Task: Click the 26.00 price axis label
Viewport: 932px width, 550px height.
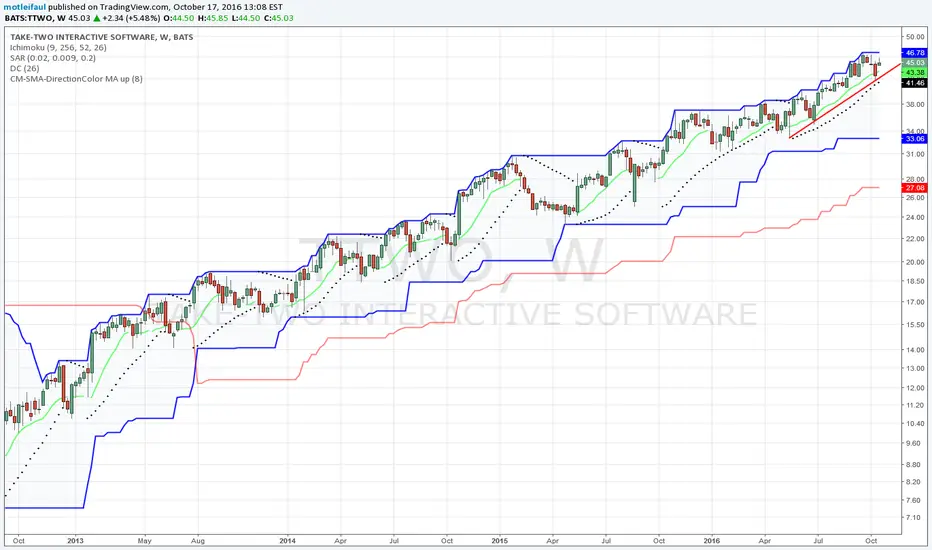Action: [915, 197]
